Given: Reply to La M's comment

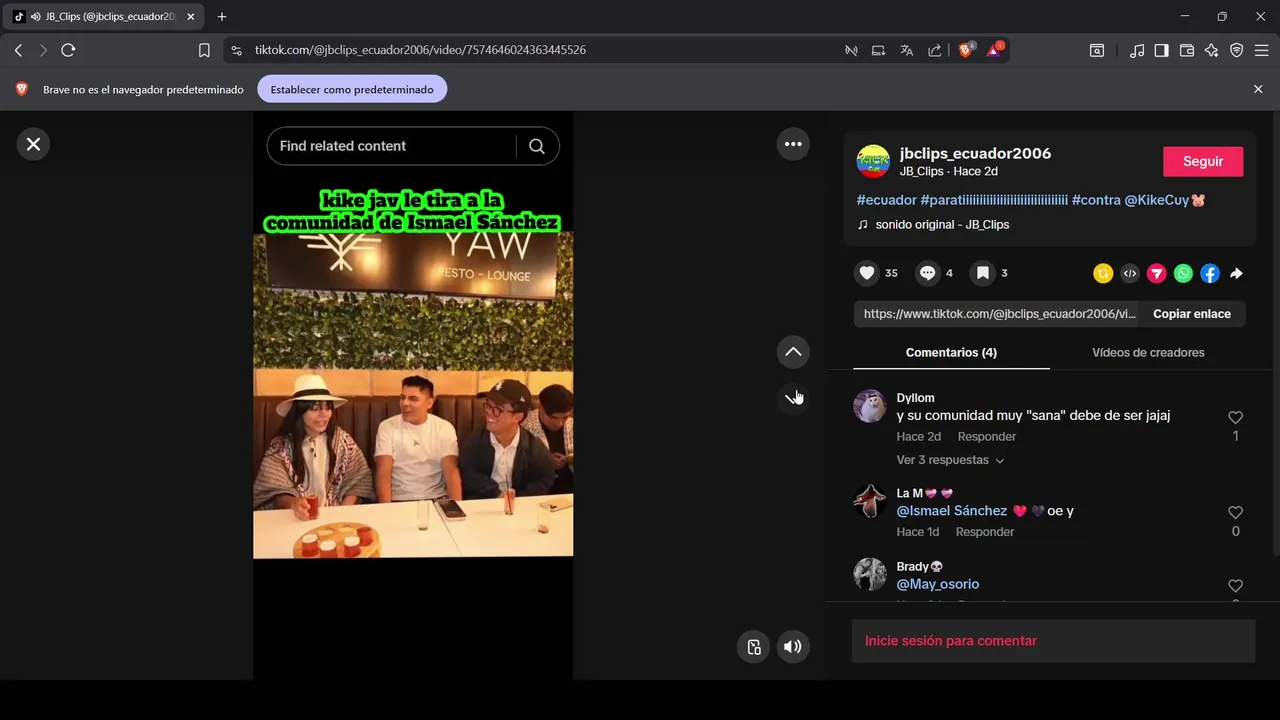Looking at the screenshot, I should tap(984, 532).
